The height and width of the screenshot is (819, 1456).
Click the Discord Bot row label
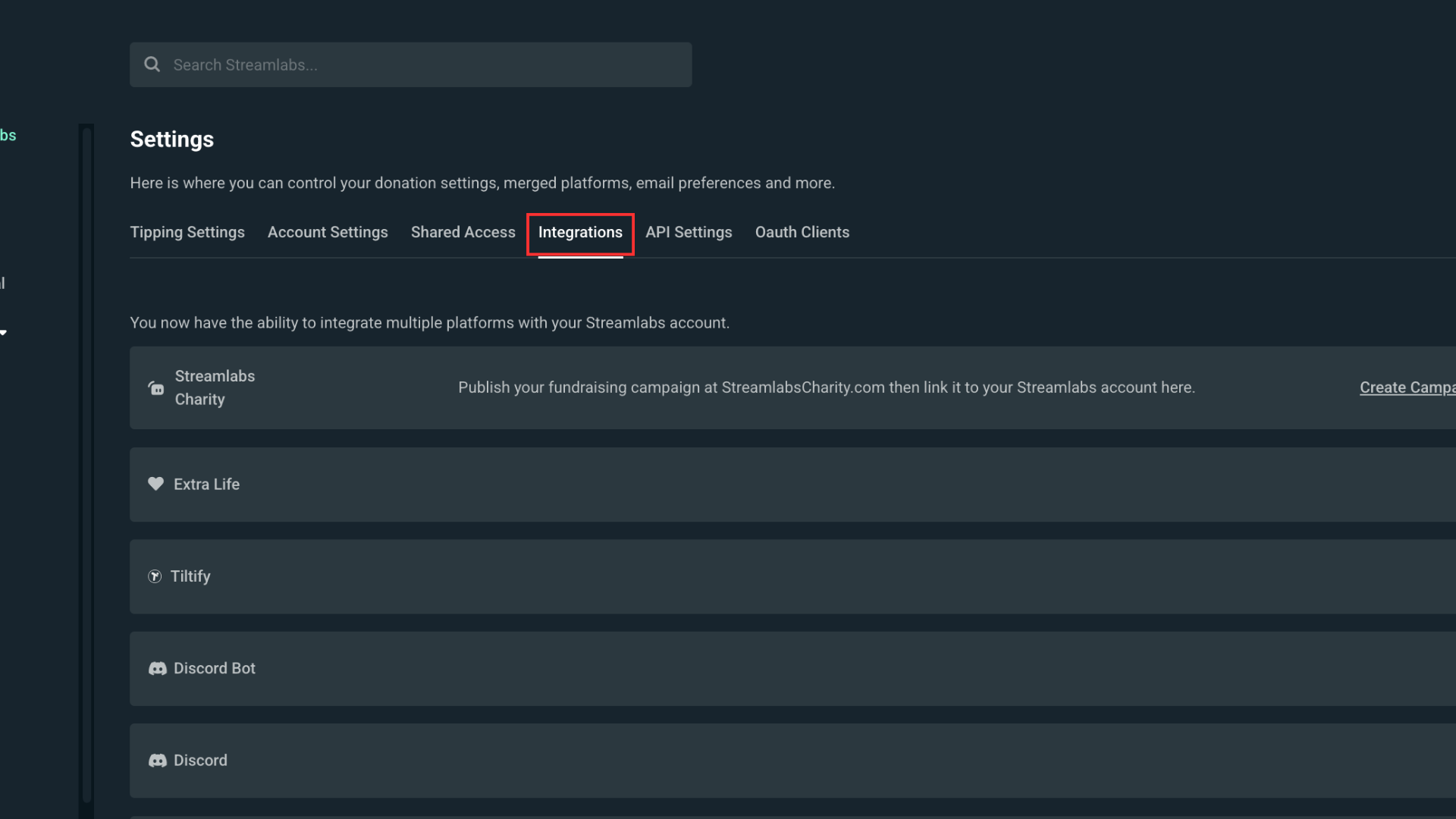click(x=215, y=668)
